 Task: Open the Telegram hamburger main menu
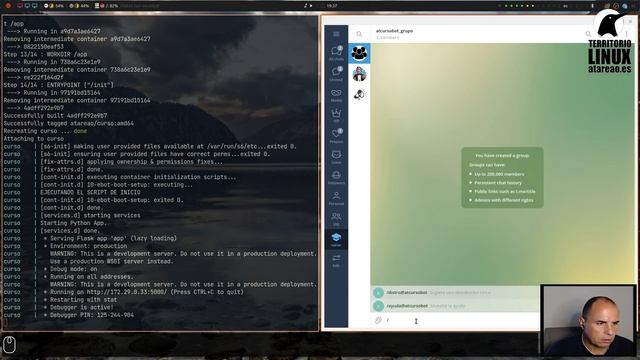click(x=336, y=34)
